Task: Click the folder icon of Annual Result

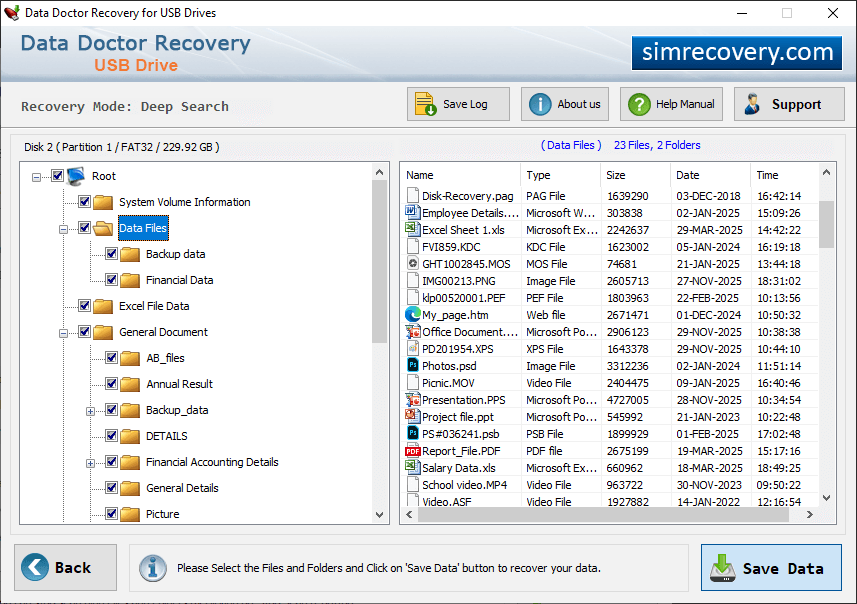Action: point(130,384)
